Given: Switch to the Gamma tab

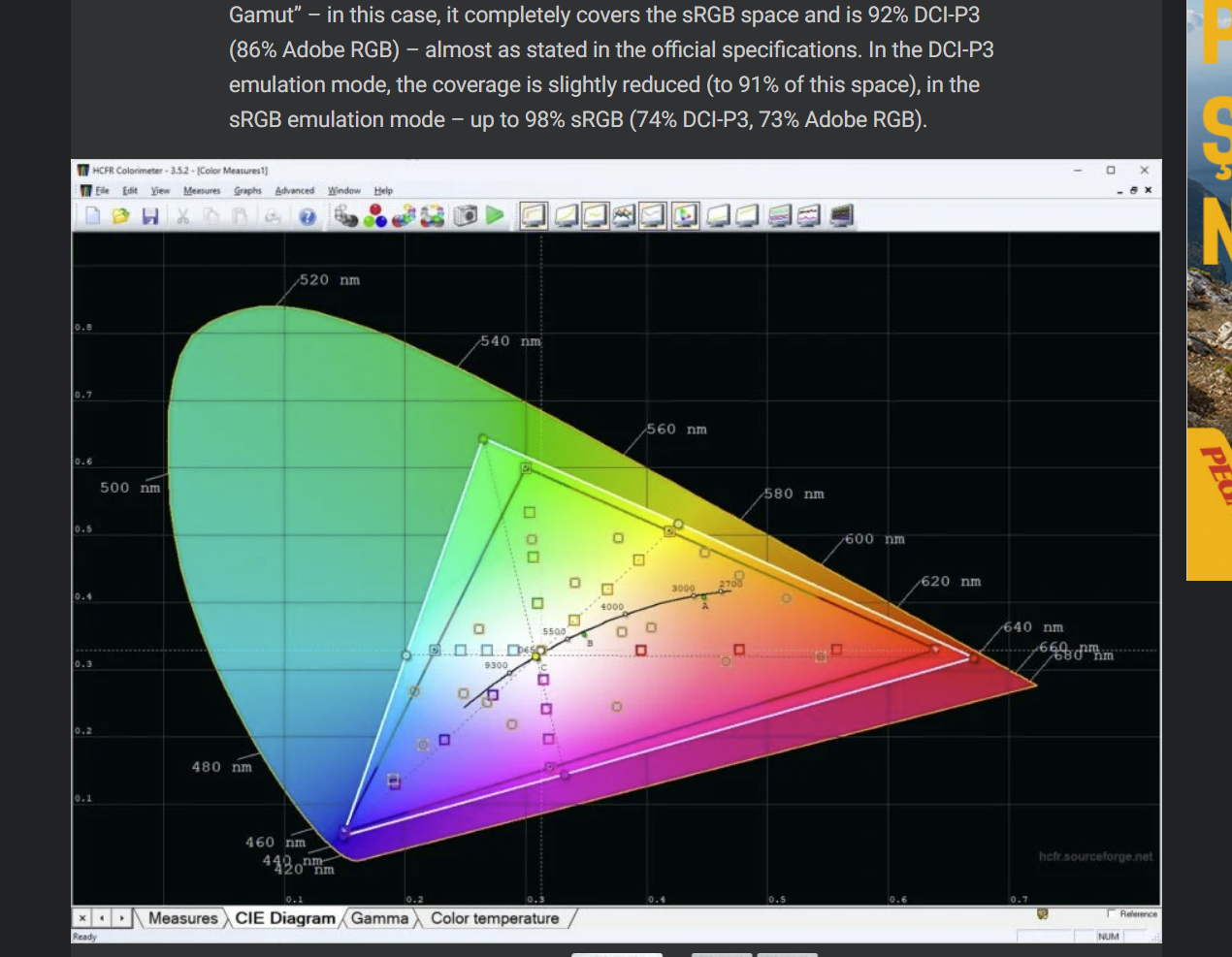Looking at the screenshot, I should (379, 918).
